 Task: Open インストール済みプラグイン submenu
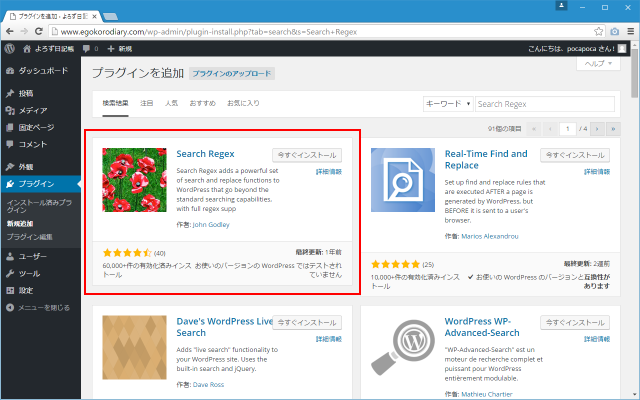(x=39, y=206)
